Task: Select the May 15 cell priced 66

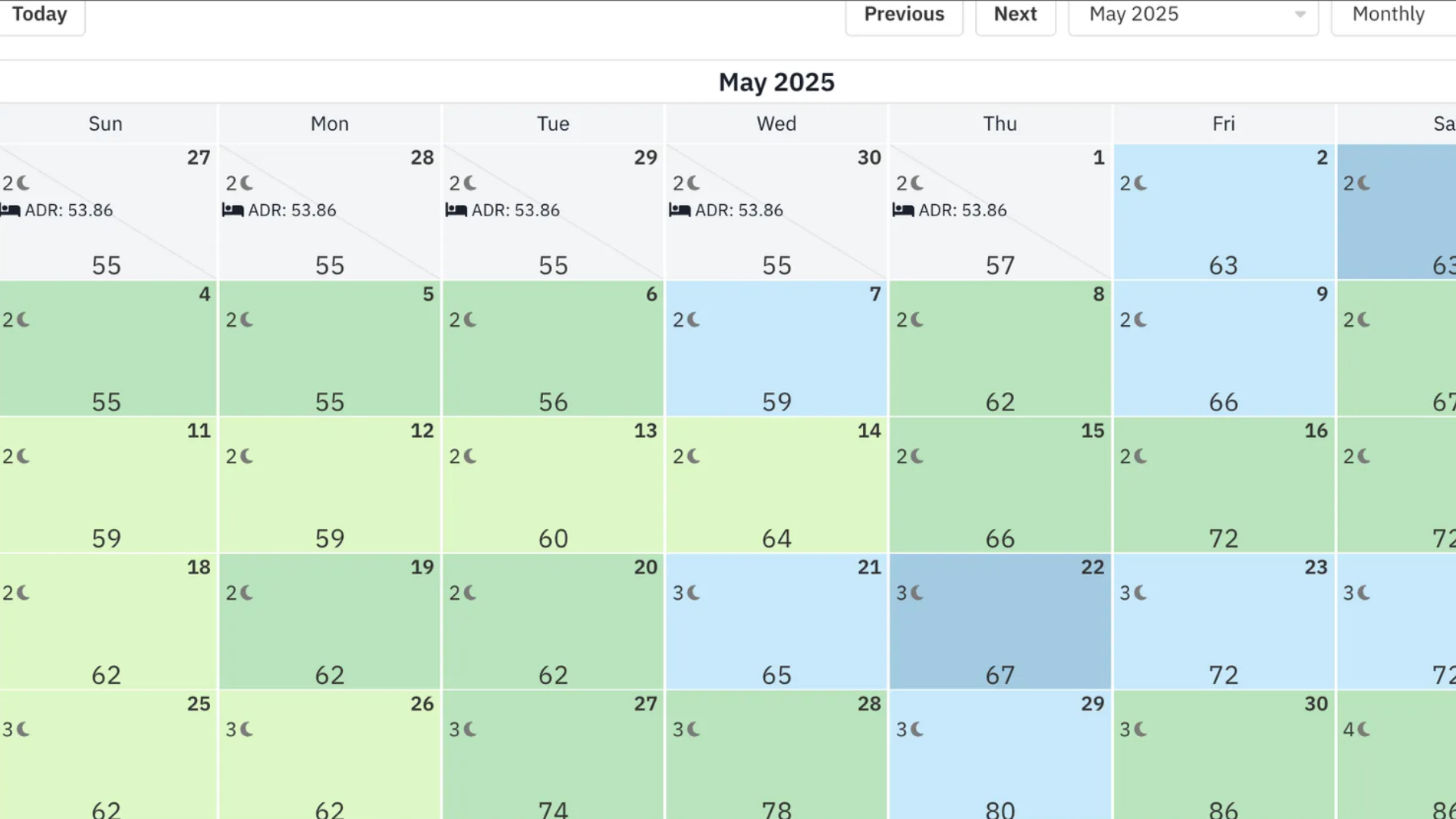Action: click(x=1000, y=485)
